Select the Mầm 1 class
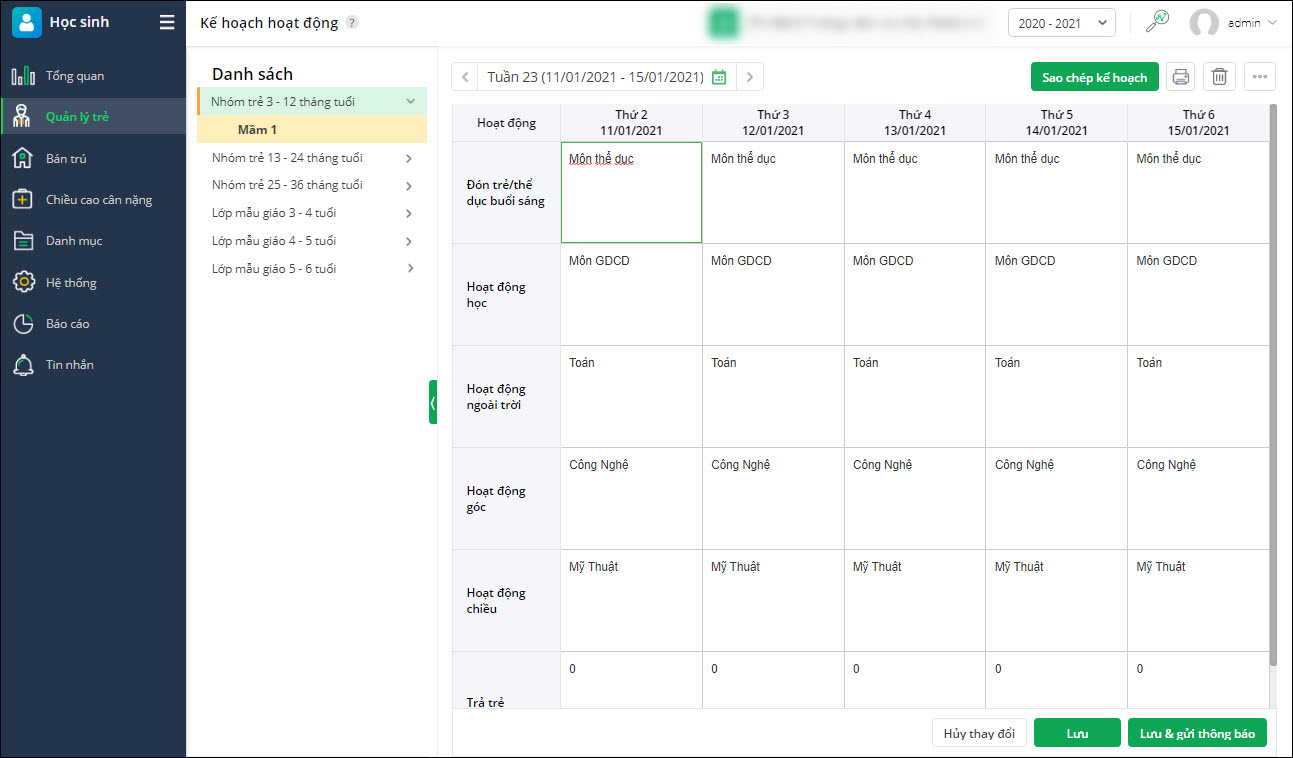The image size is (1293, 758). (x=312, y=129)
